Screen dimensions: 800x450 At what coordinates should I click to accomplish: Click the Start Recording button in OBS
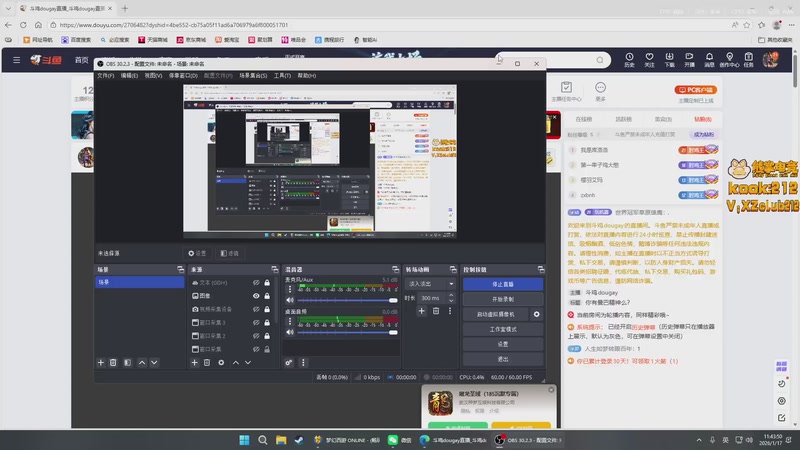click(x=503, y=299)
